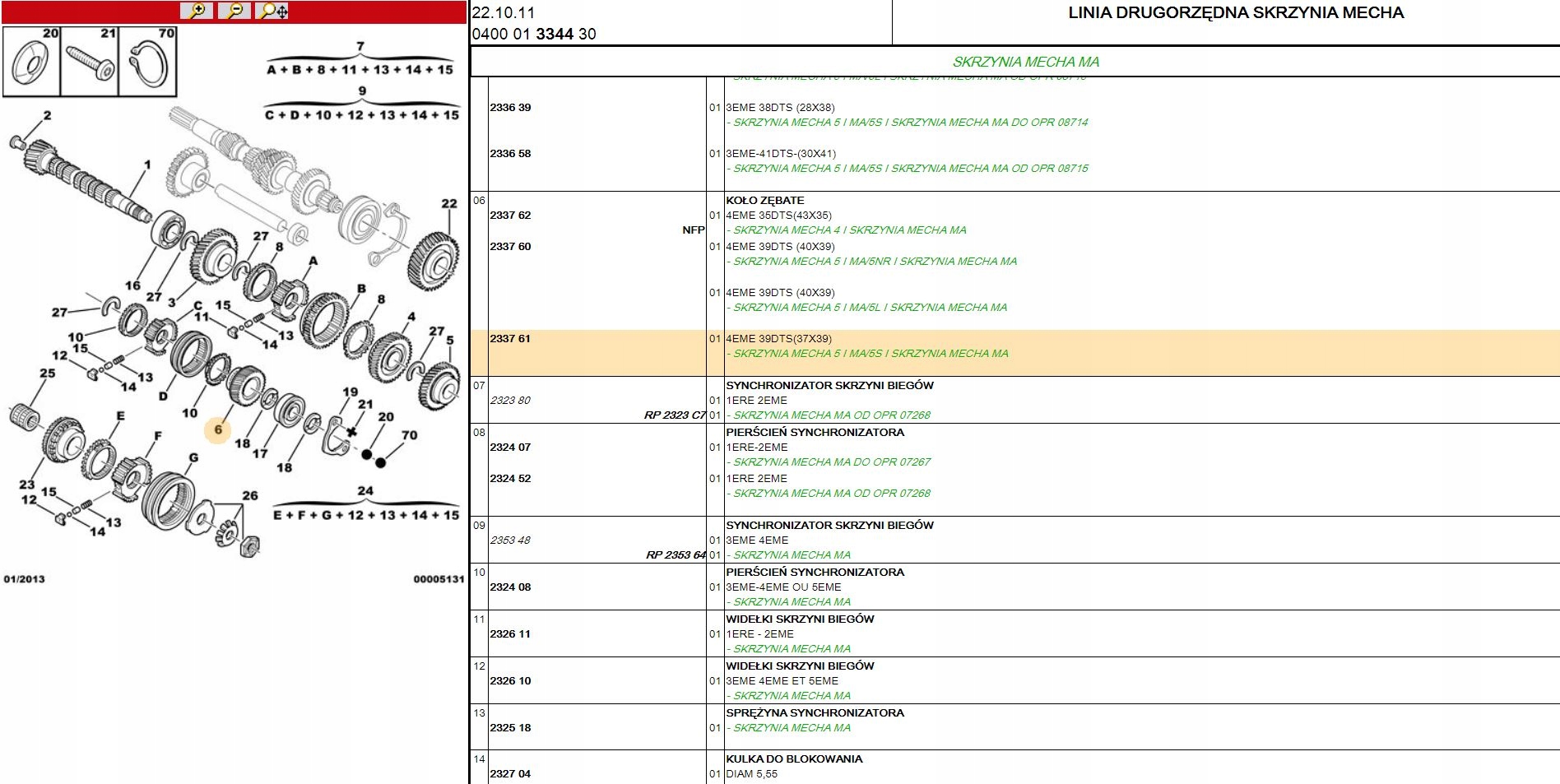Click the 3EME-4EME OU 5EME description
Screen dimensions: 1560x784
(x=783, y=587)
